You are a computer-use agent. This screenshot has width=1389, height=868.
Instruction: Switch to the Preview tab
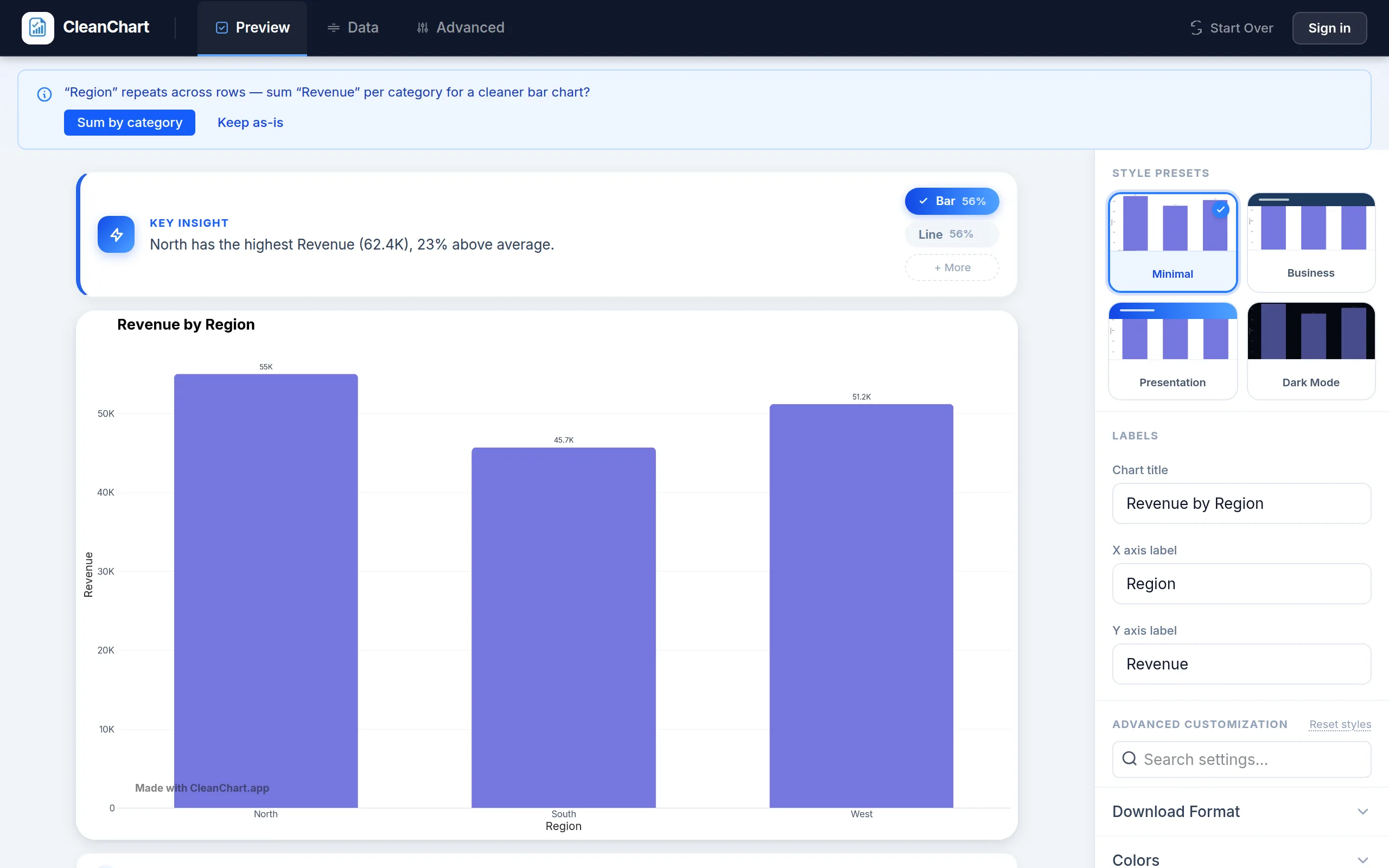(252, 28)
